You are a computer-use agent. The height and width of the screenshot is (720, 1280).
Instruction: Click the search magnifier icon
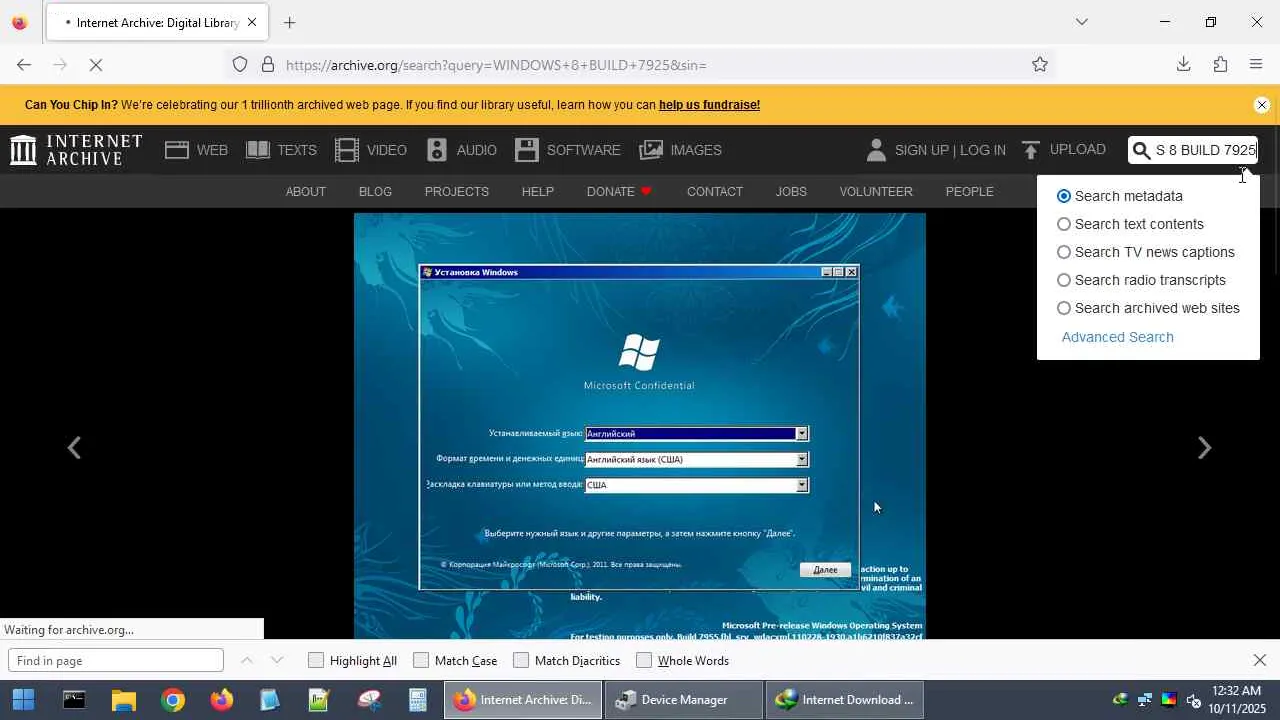tap(1141, 150)
